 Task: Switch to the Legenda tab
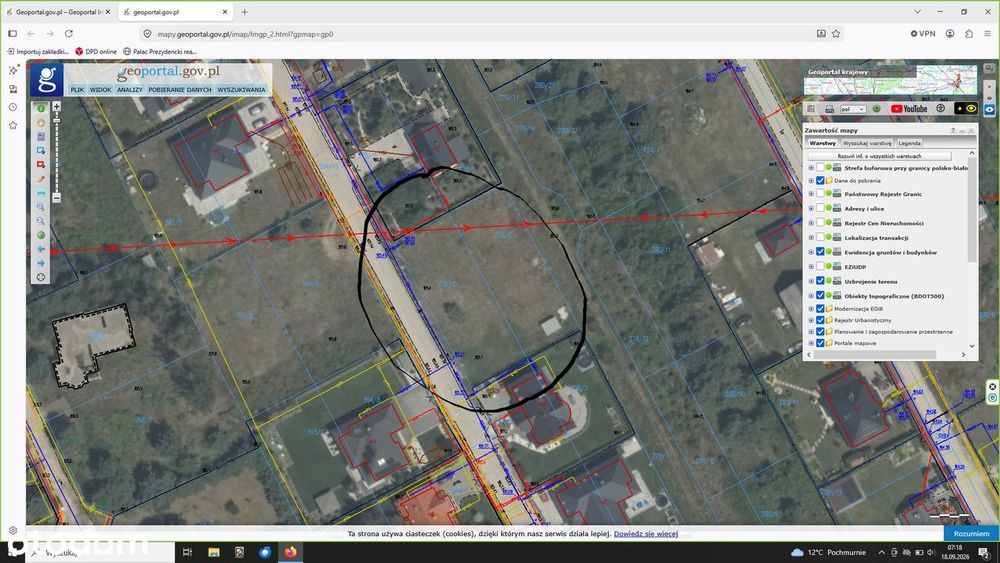click(909, 143)
